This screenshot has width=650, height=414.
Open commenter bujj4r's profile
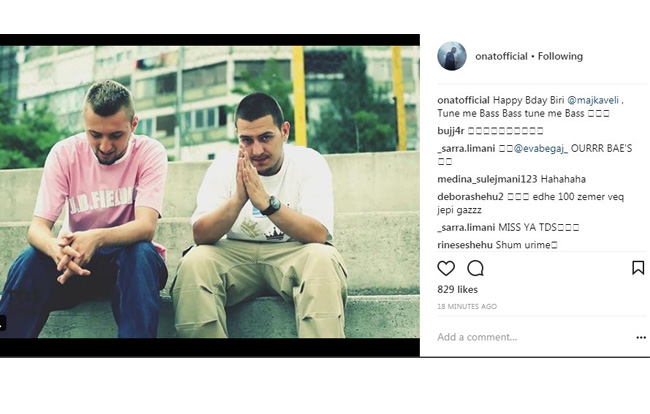click(x=451, y=131)
